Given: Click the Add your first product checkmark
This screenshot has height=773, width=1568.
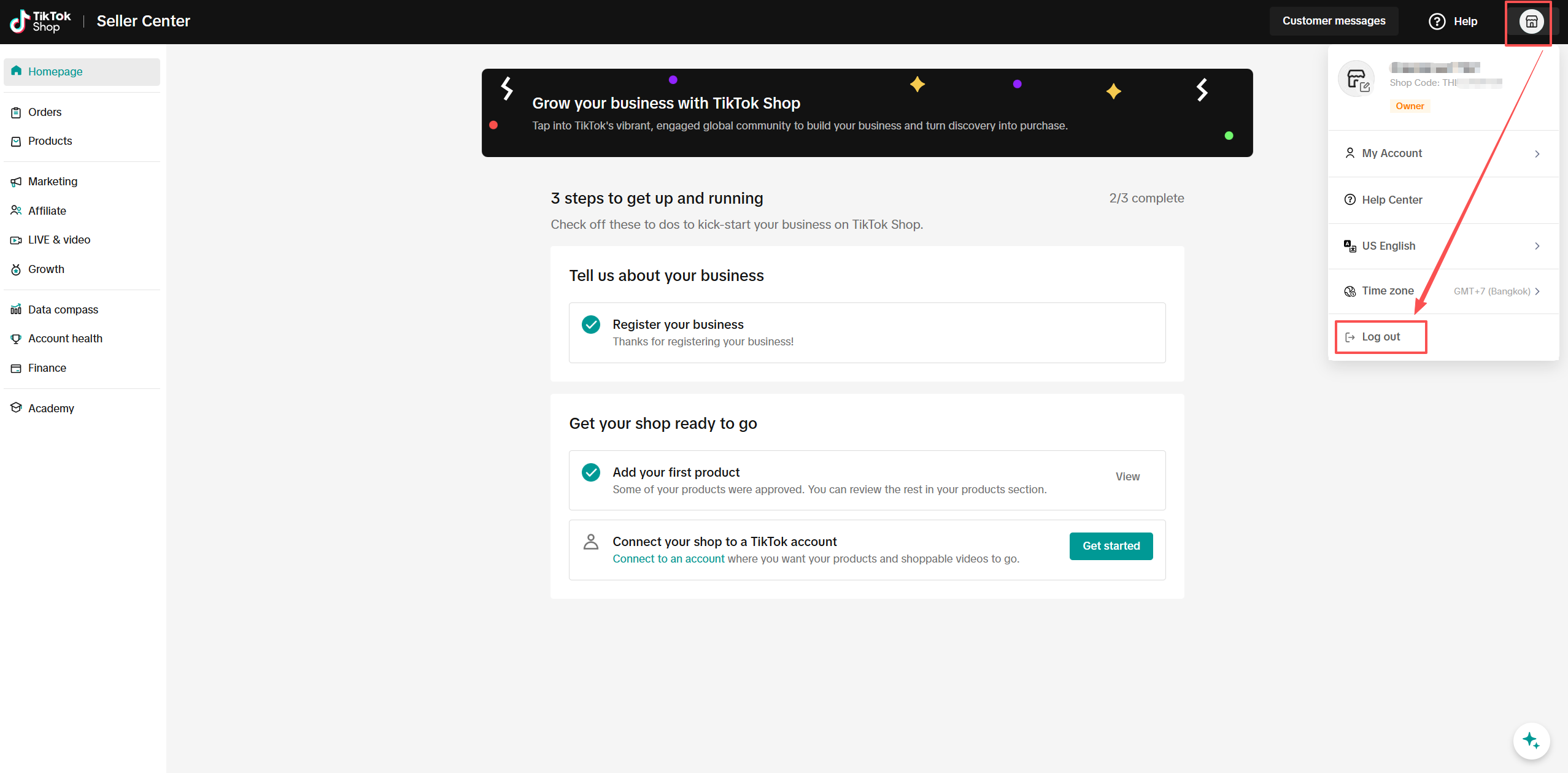Looking at the screenshot, I should (590, 472).
